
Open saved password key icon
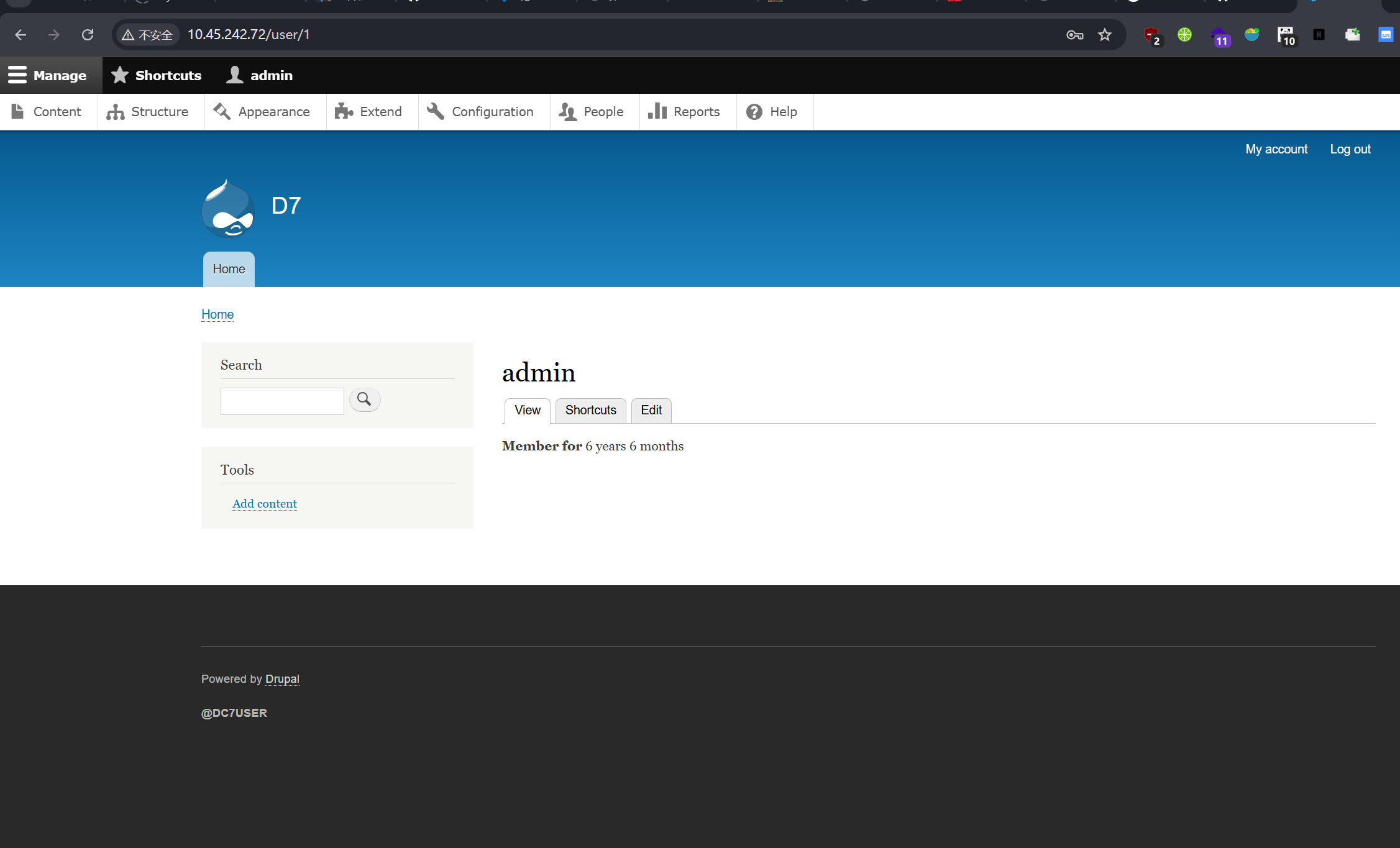[1074, 35]
